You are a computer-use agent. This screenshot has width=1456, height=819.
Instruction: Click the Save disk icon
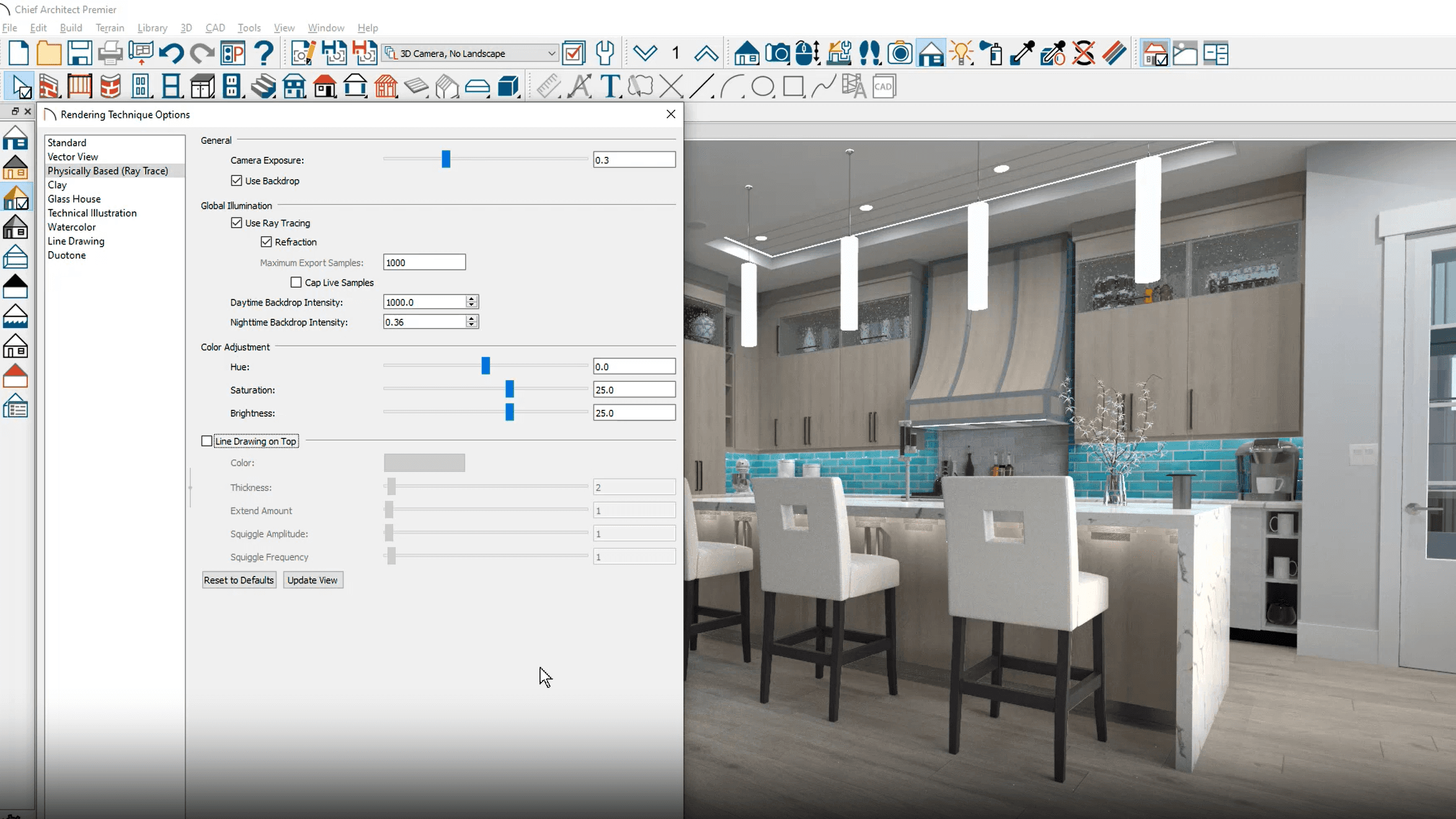pos(79,53)
